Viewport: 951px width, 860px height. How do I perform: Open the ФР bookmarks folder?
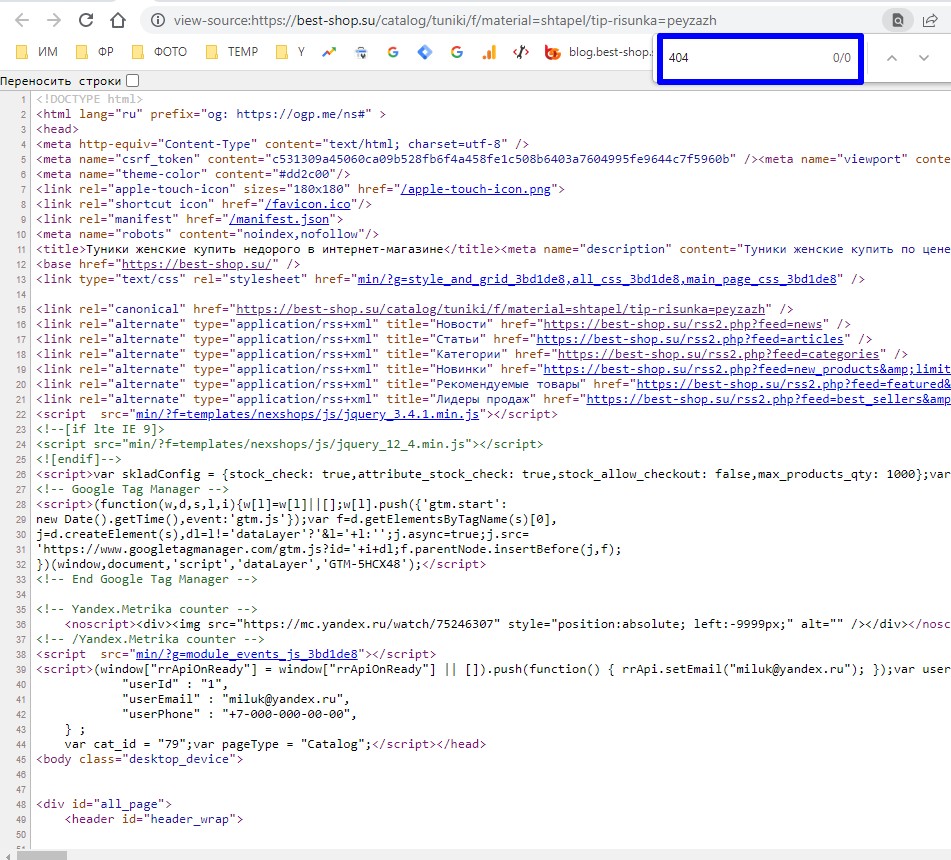point(95,52)
